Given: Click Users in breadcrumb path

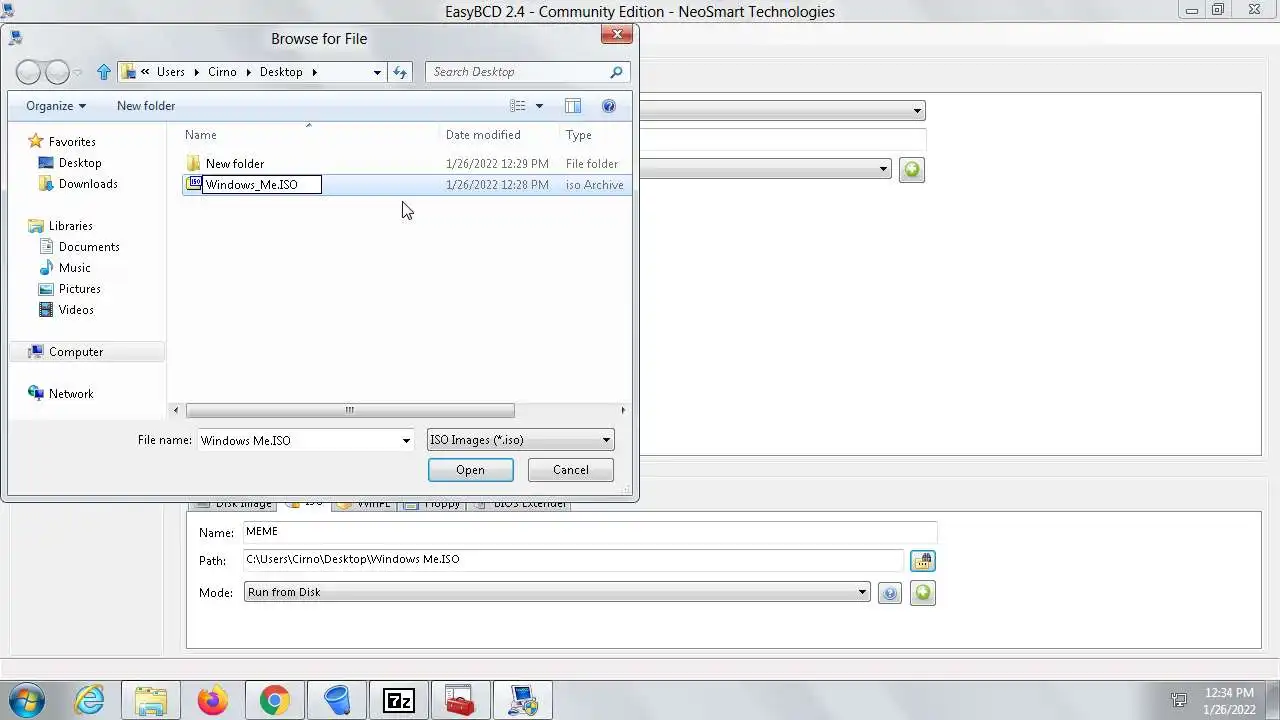Looking at the screenshot, I should pos(171,72).
